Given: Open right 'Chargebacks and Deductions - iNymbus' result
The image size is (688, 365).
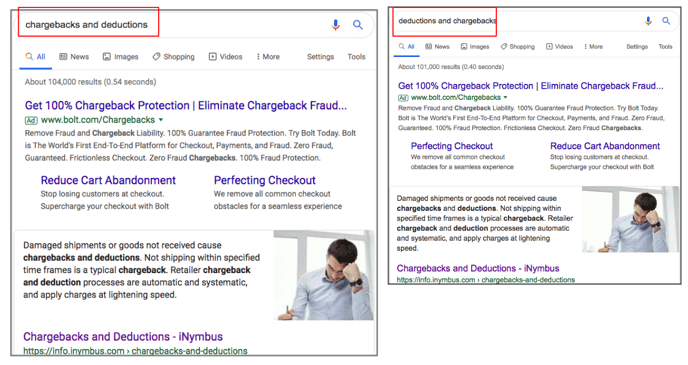Looking at the screenshot, I should click(478, 268).
